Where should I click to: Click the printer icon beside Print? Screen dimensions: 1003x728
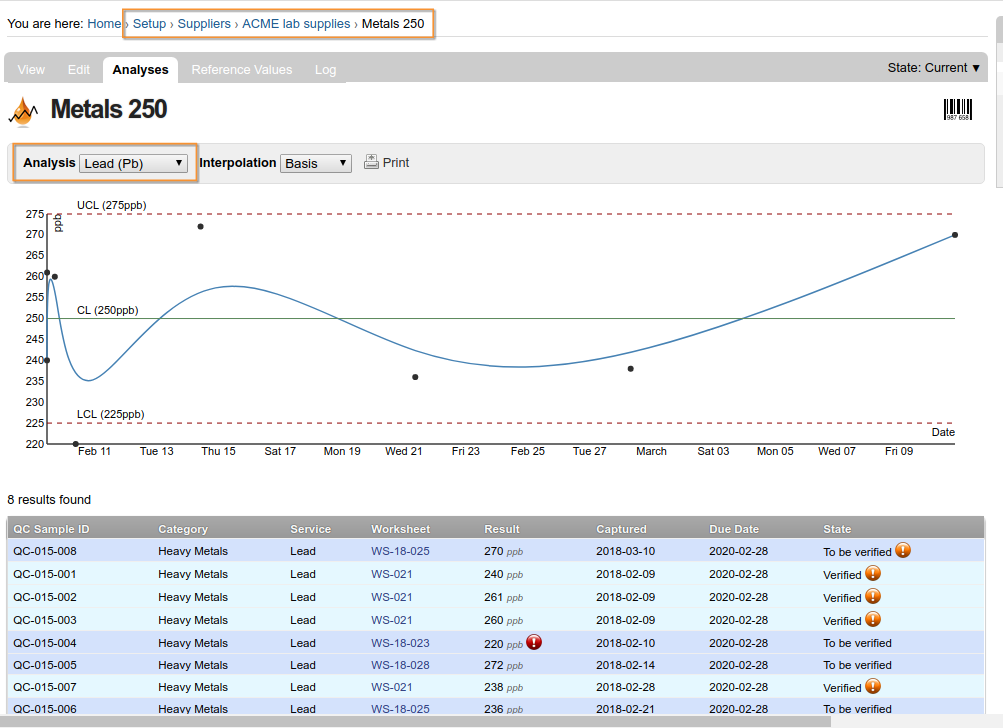[371, 162]
